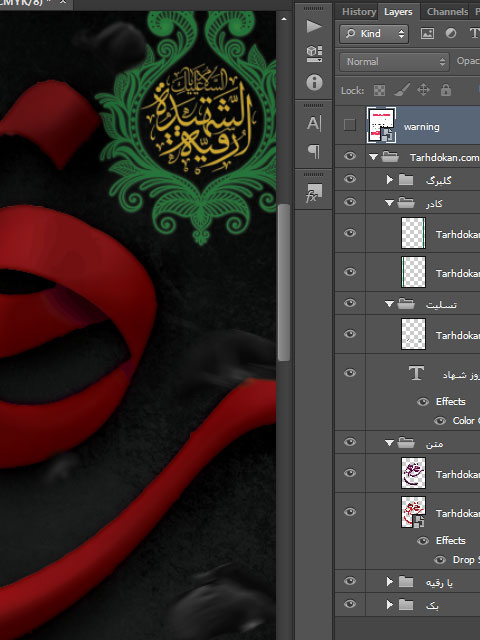Expand the بک group
This screenshot has height=640, width=480.
click(390, 604)
